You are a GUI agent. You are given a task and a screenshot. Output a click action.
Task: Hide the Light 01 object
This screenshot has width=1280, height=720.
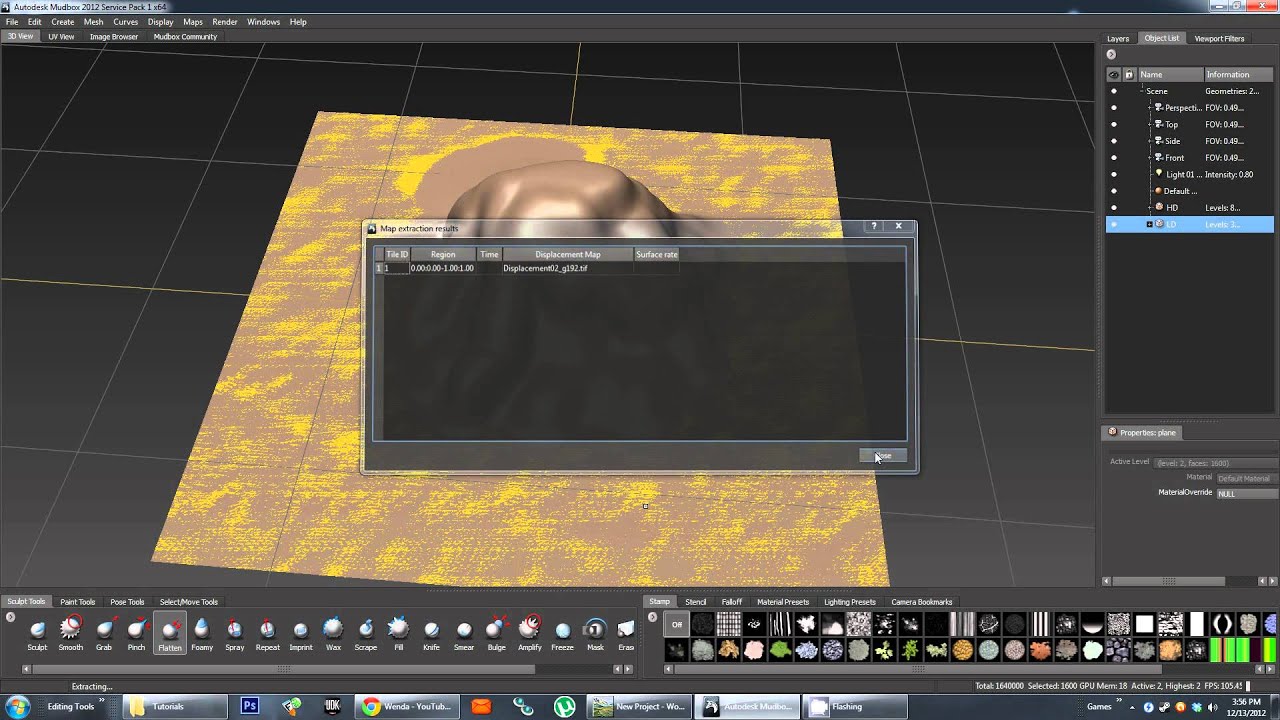pyautogui.click(x=1114, y=174)
